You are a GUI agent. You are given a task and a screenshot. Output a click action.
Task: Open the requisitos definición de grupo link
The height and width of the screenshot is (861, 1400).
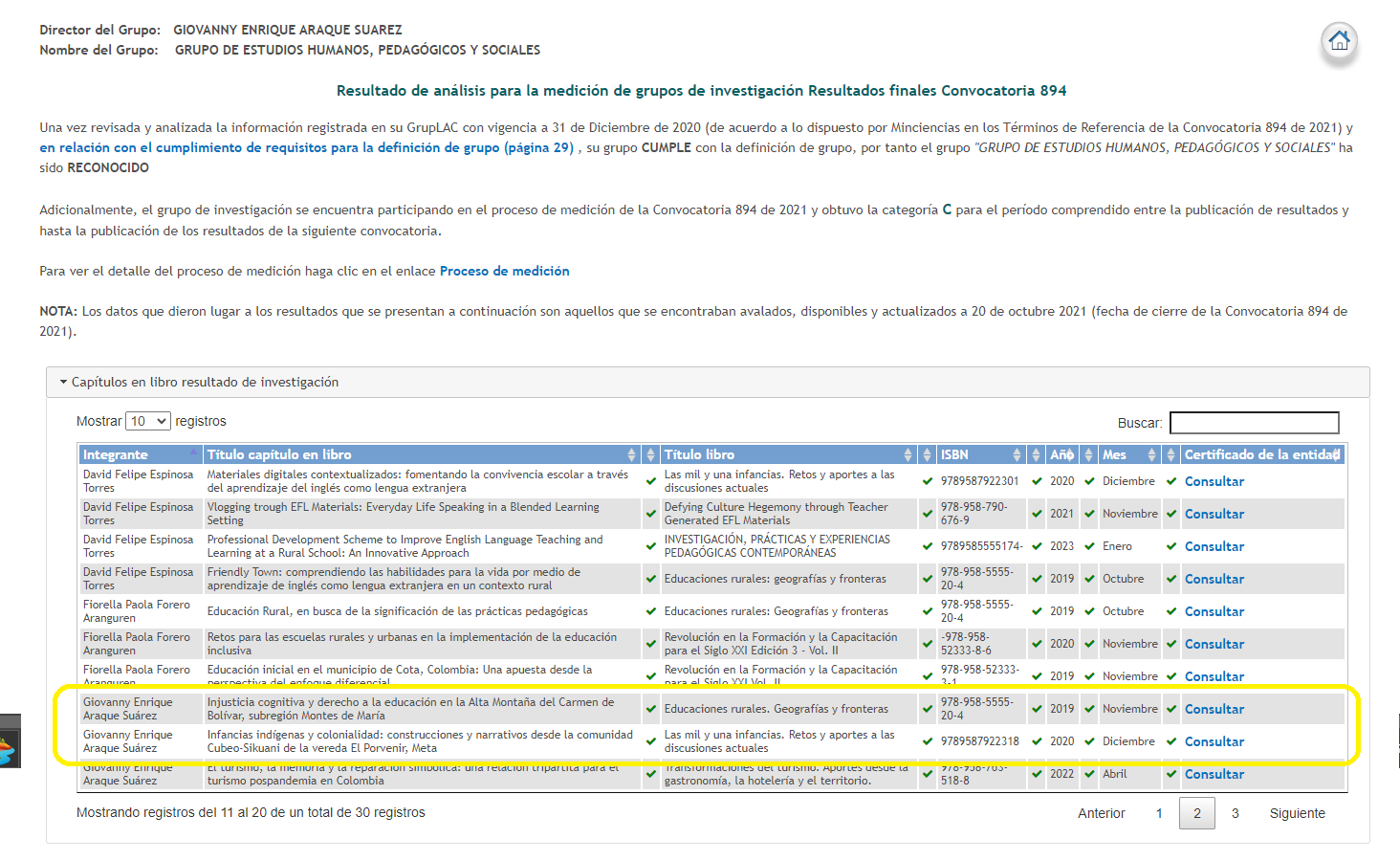pos(306,147)
